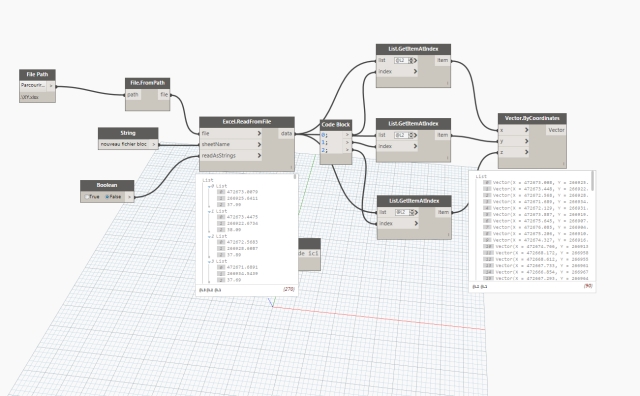Click value 38.09 in Excel preview

click(234, 230)
